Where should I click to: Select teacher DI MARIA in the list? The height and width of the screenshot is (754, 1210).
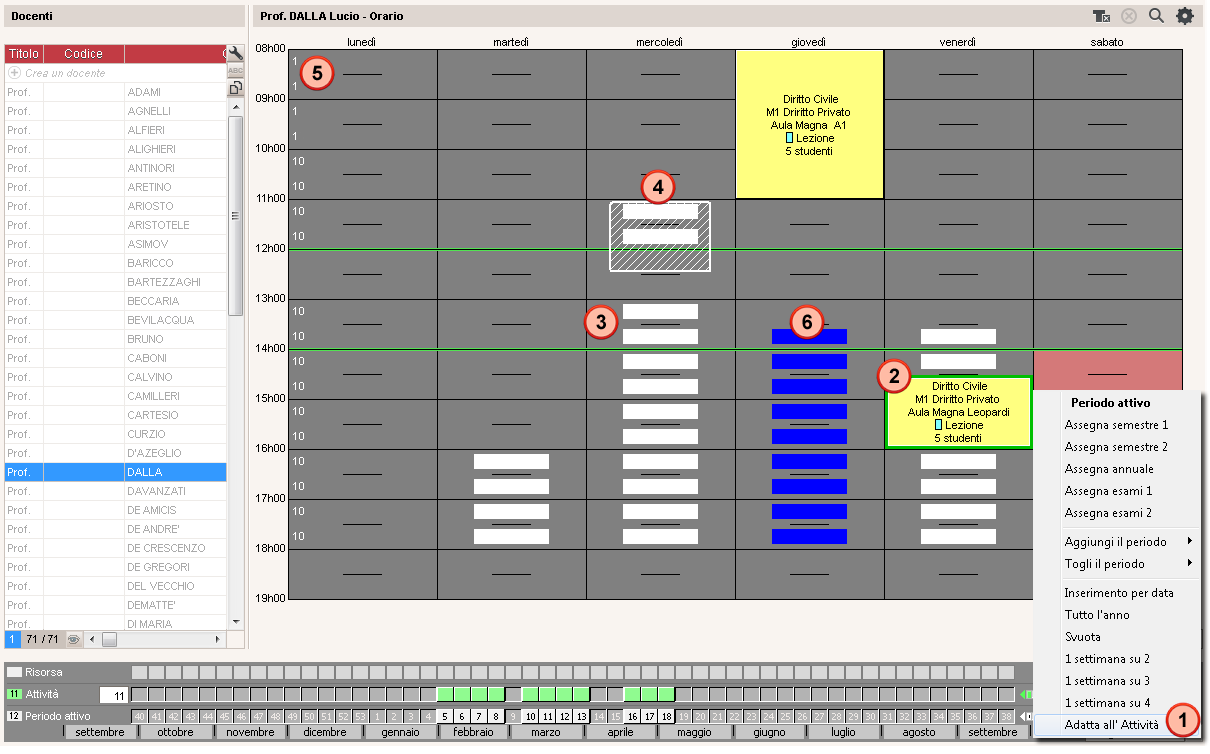[x=115, y=624]
